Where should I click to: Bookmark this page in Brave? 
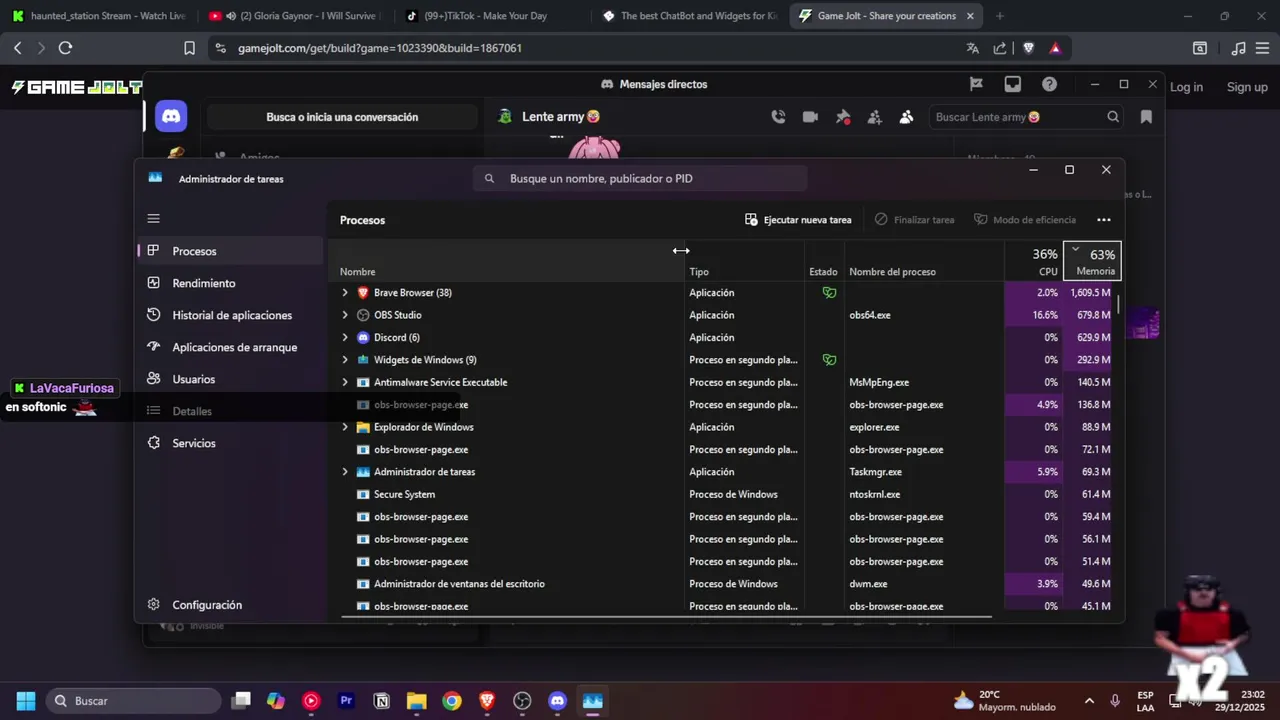pyautogui.click(x=189, y=48)
